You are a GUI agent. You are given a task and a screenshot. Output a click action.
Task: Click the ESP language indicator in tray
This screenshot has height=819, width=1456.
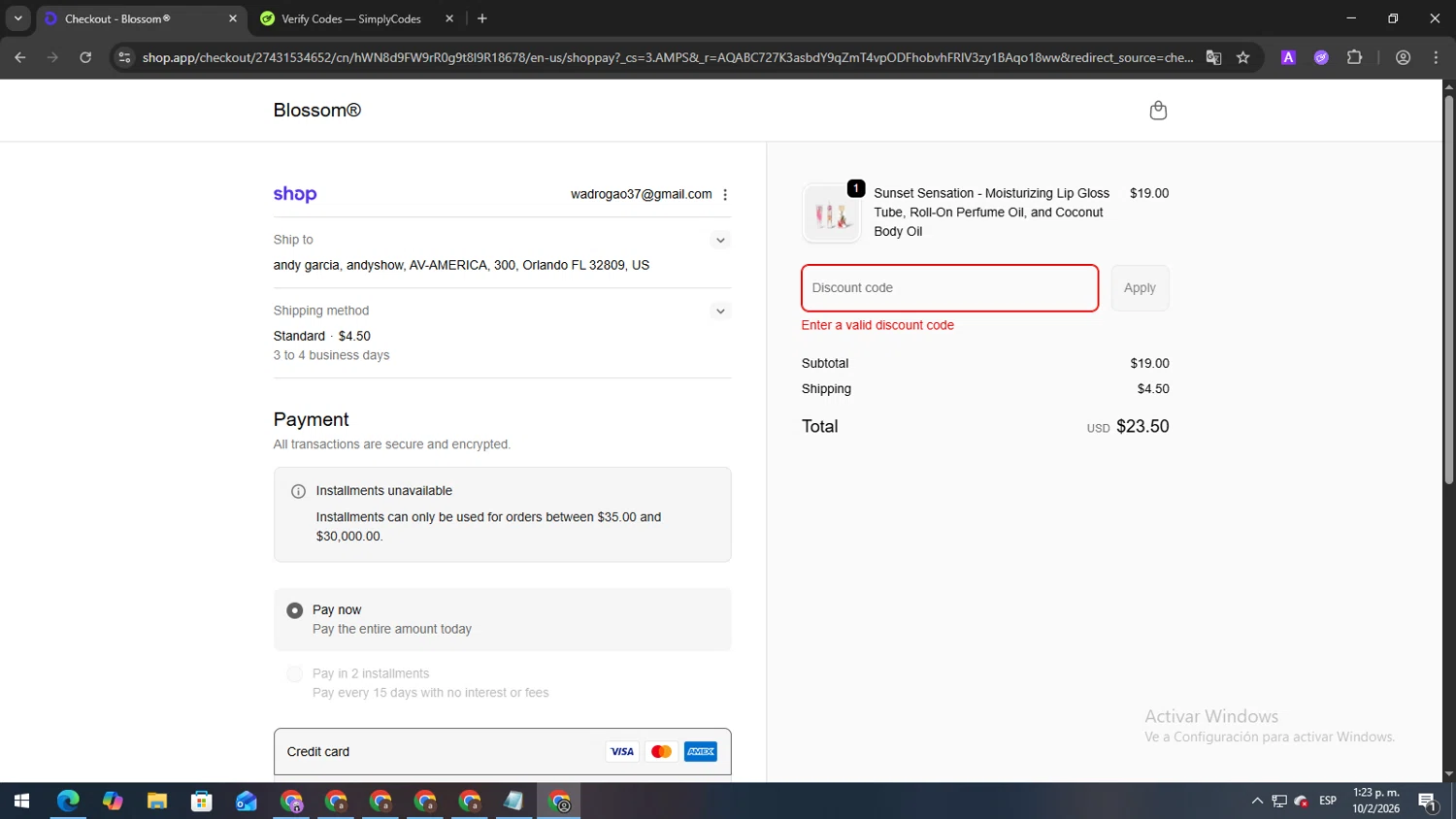1328,802
